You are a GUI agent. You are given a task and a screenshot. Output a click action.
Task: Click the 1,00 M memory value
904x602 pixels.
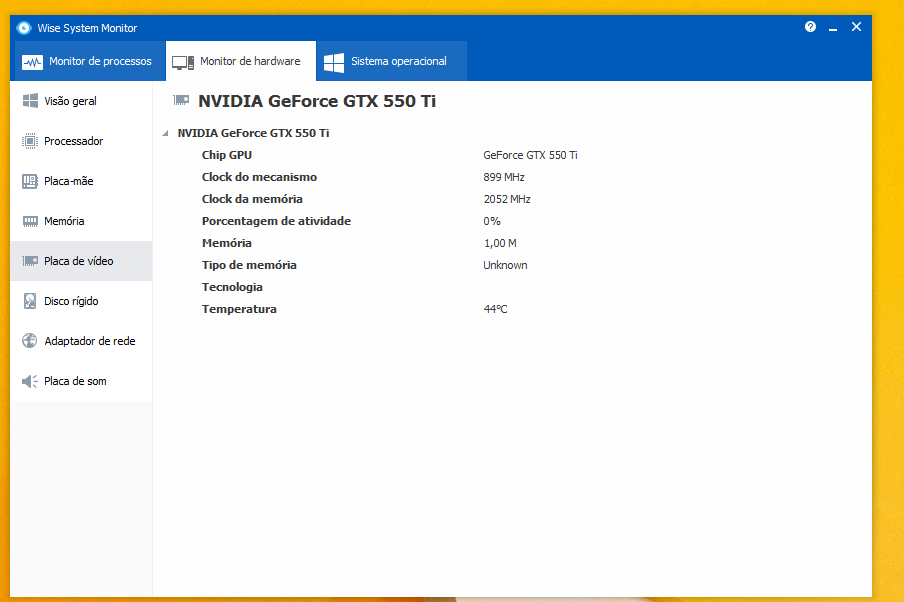[500, 243]
